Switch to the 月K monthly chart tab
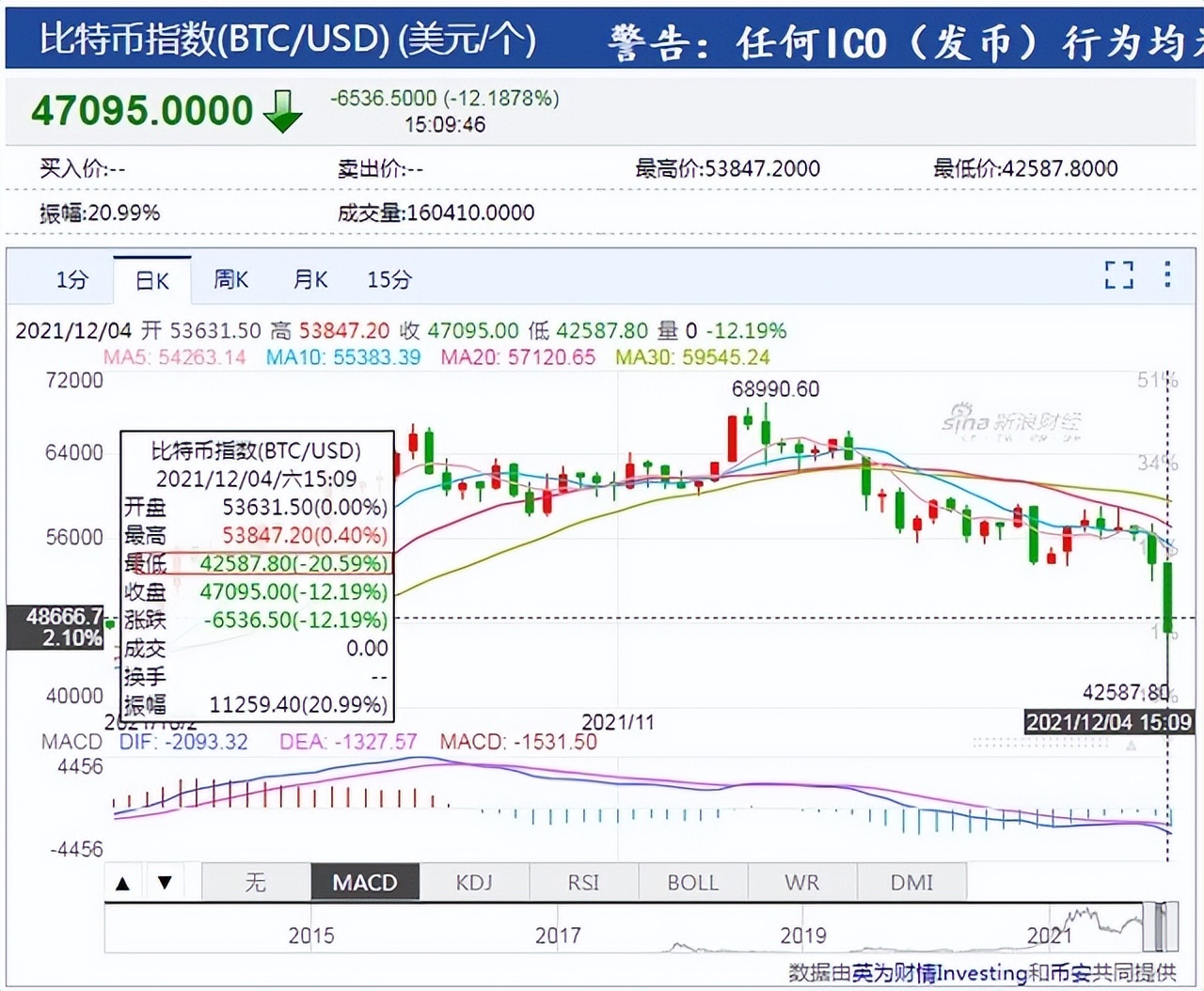This screenshot has height=991, width=1204. tap(309, 279)
